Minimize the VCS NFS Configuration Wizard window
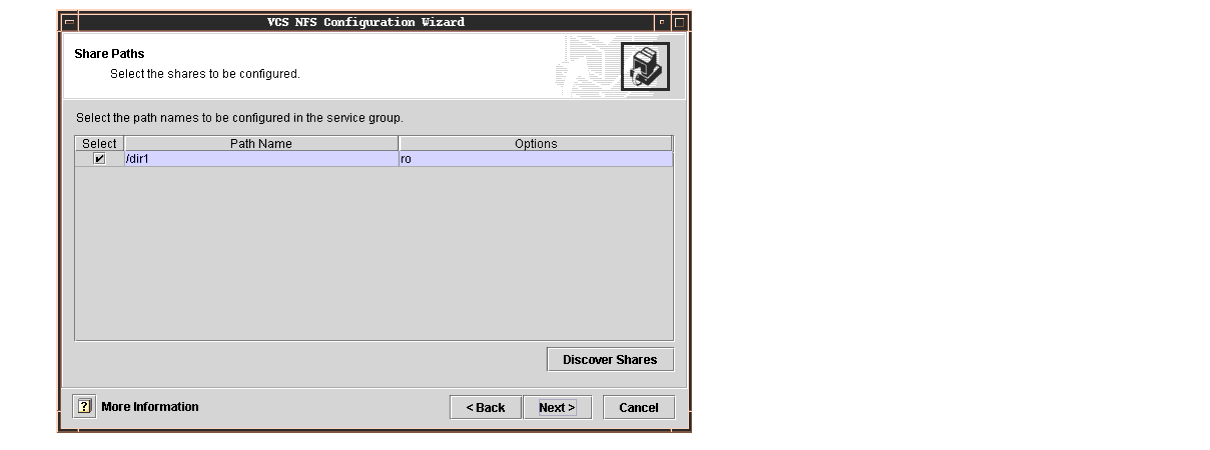 [x=662, y=22]
